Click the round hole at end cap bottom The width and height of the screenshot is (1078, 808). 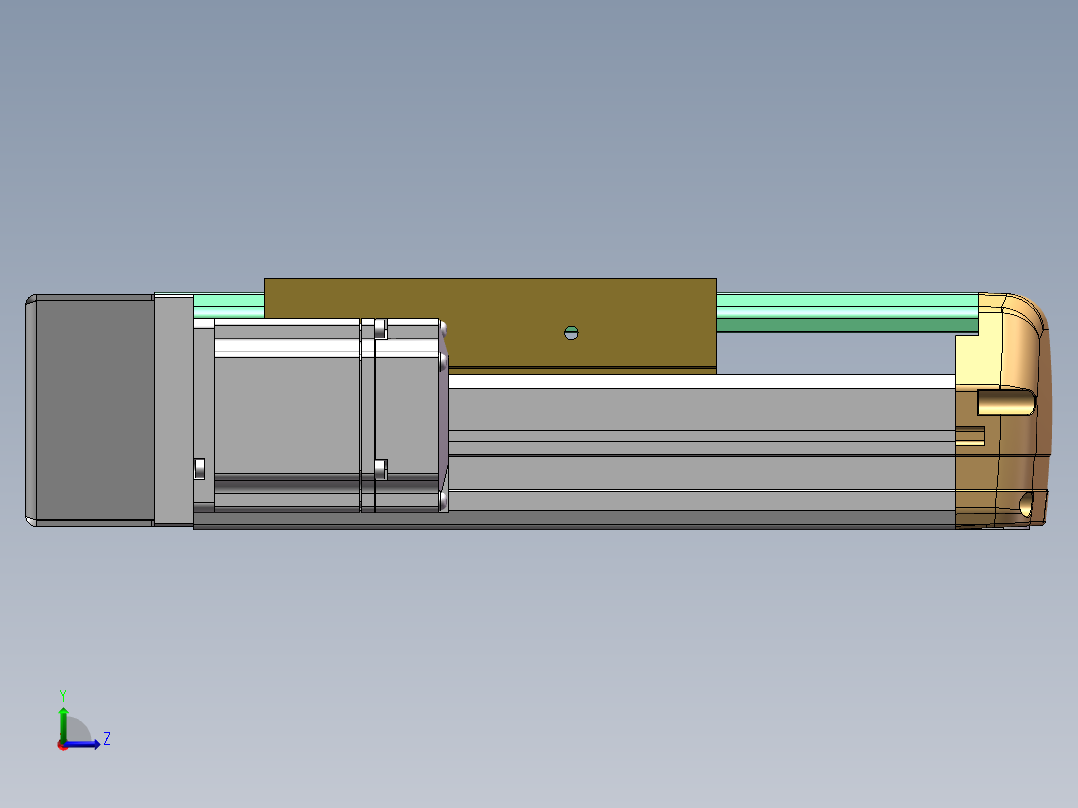(1026, 504)
